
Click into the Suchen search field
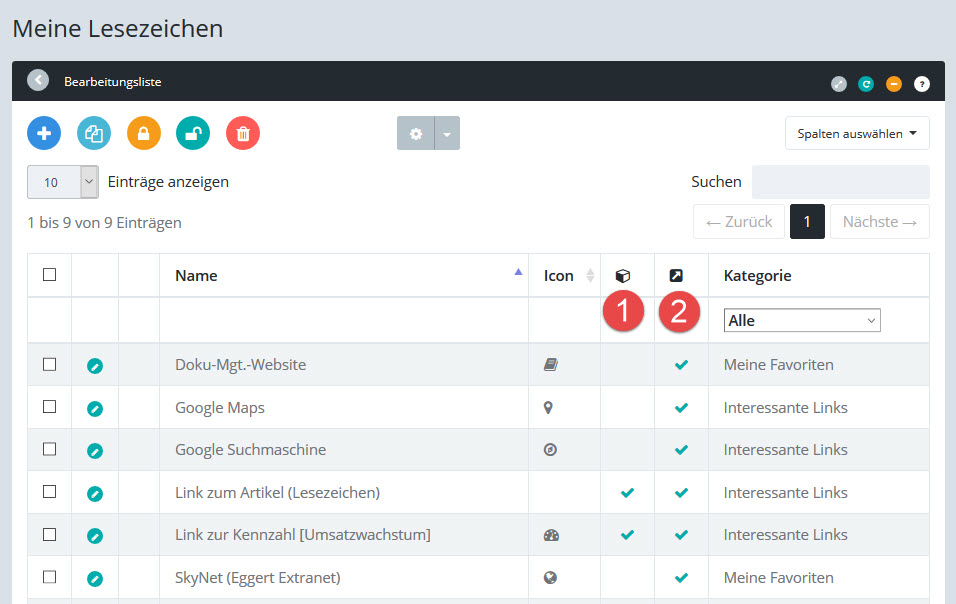[840, 182]
